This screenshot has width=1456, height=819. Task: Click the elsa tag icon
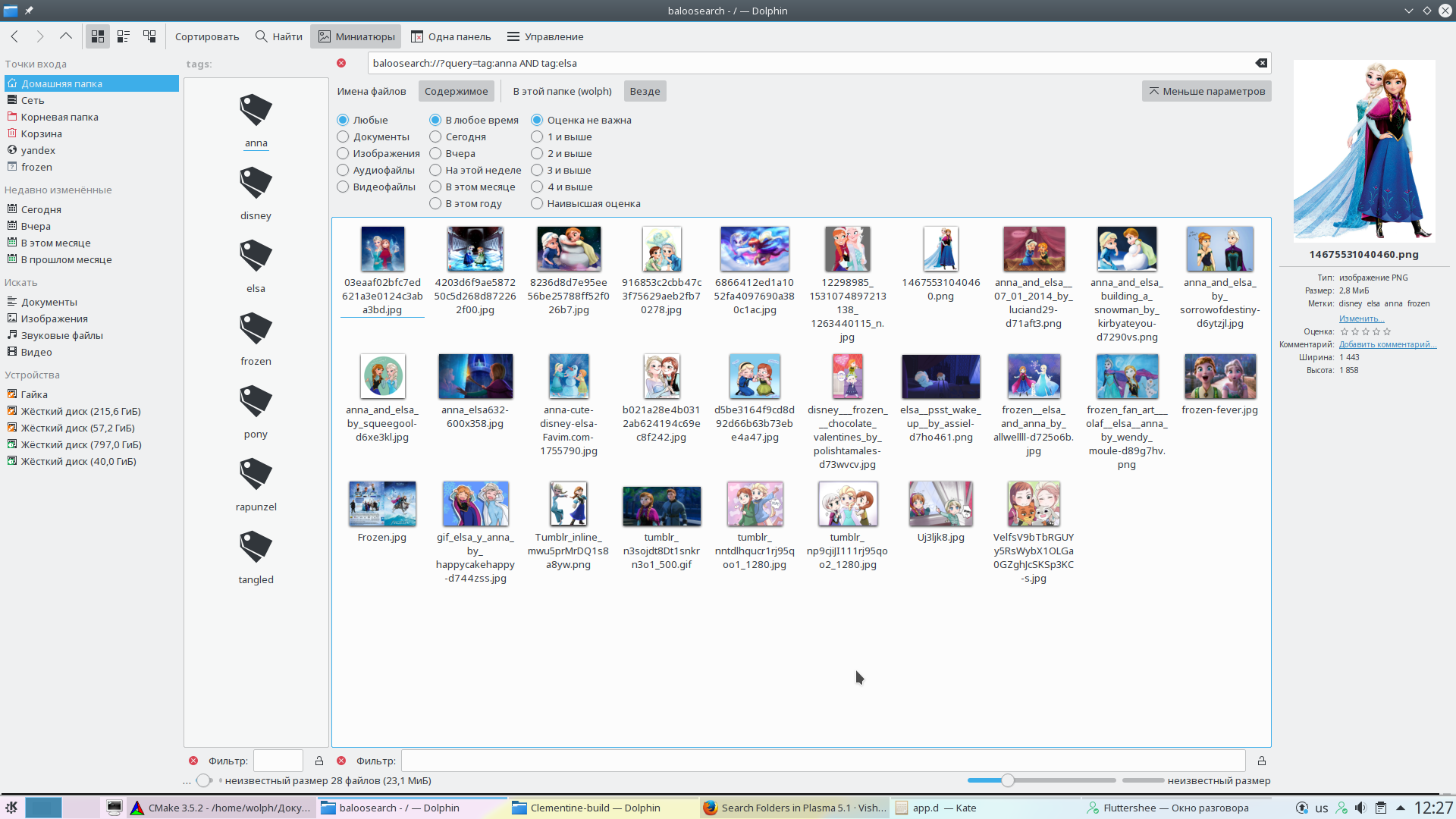tap(256, 256)
